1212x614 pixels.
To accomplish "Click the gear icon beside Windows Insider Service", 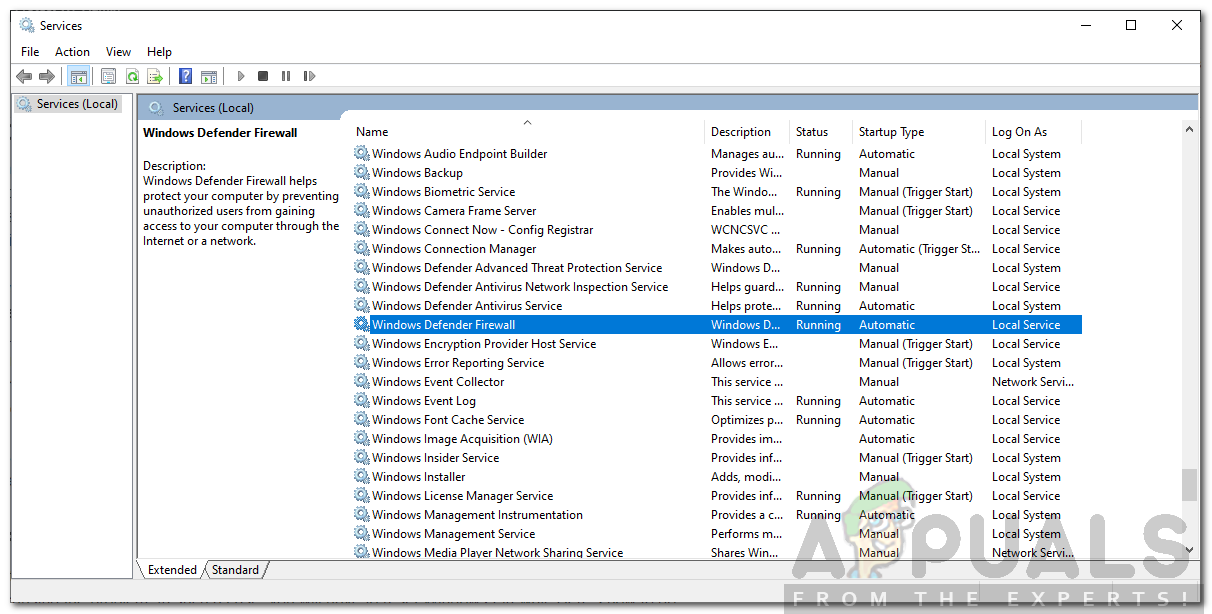I will click(x=362, y=458).
